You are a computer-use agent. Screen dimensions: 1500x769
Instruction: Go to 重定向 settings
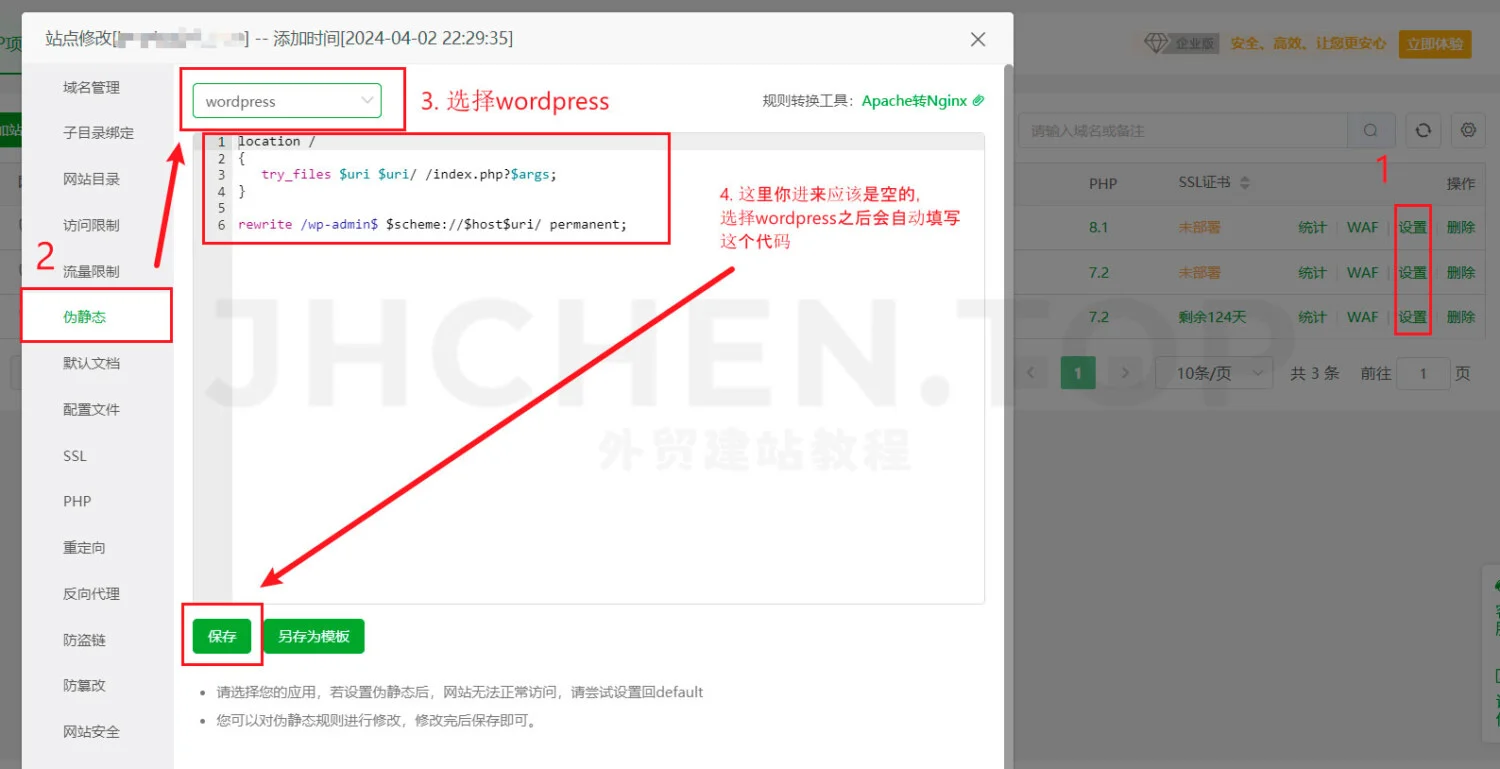coord(84,547)
